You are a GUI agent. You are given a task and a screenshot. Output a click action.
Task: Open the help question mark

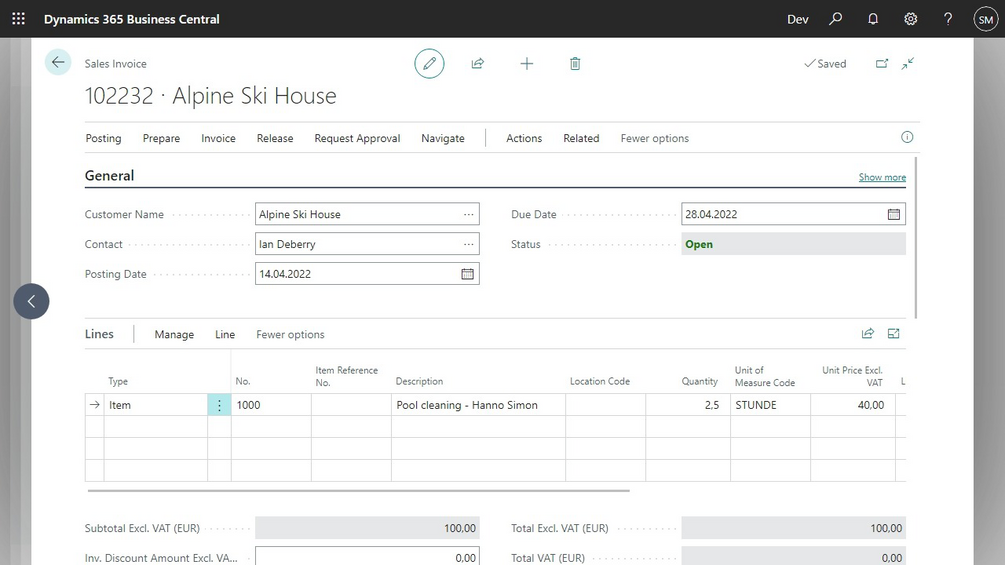pos(948,19)
